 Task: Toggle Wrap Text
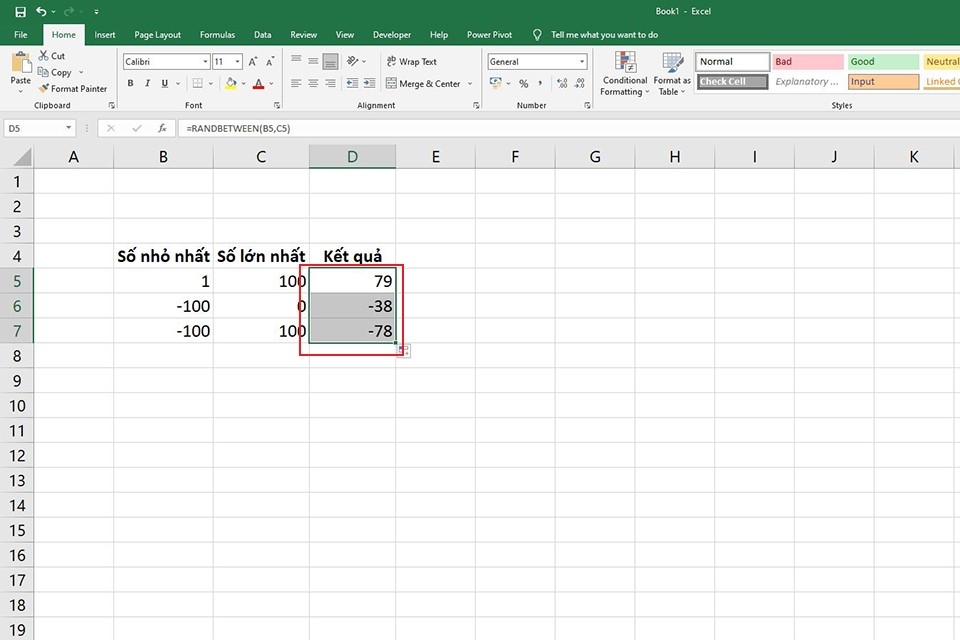411,62
